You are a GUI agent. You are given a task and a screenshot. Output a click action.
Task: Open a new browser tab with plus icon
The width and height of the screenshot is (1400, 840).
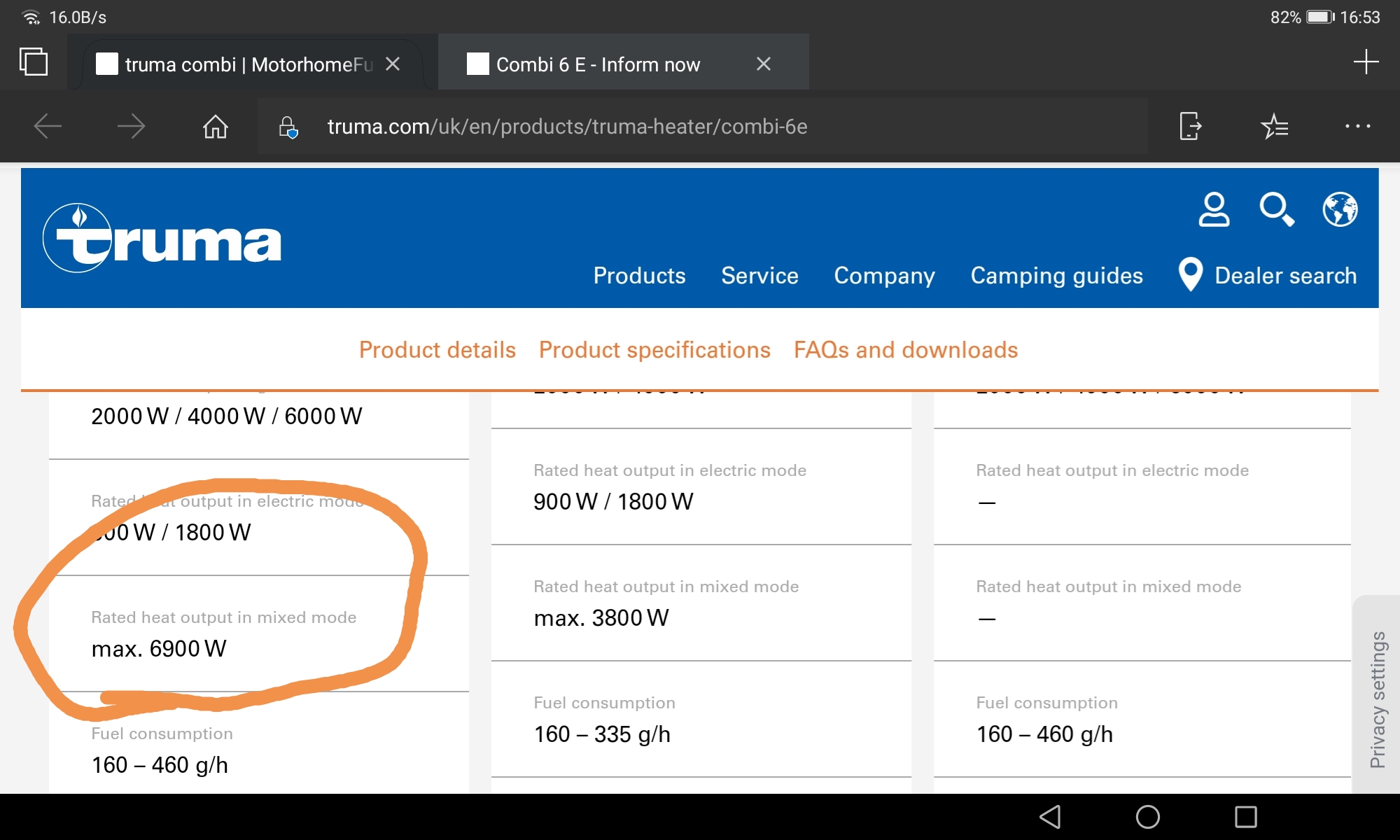[x=1366, y=62]
